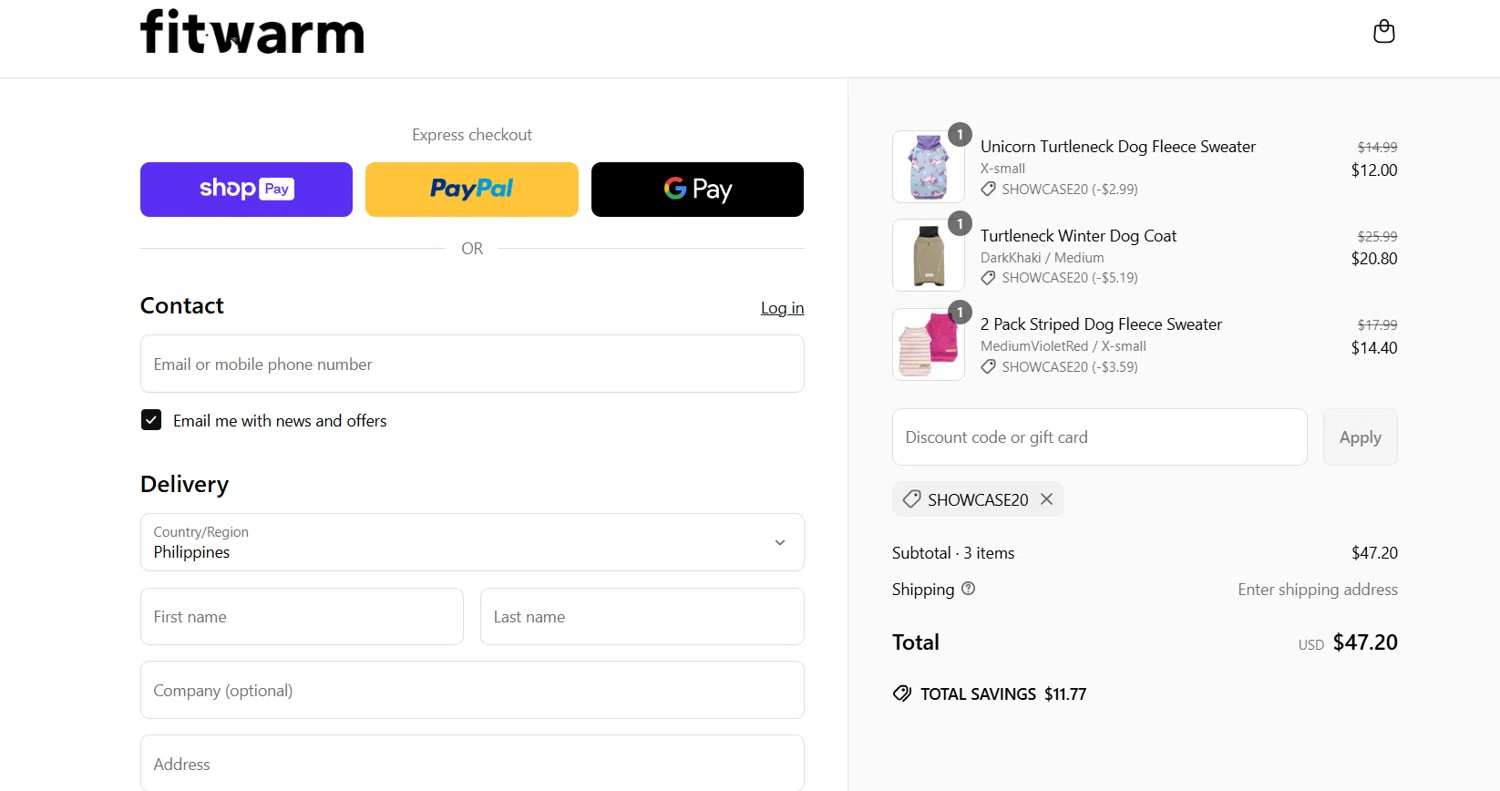
Task: Pay with PayPal express checkout
Action: coord(472,189)
